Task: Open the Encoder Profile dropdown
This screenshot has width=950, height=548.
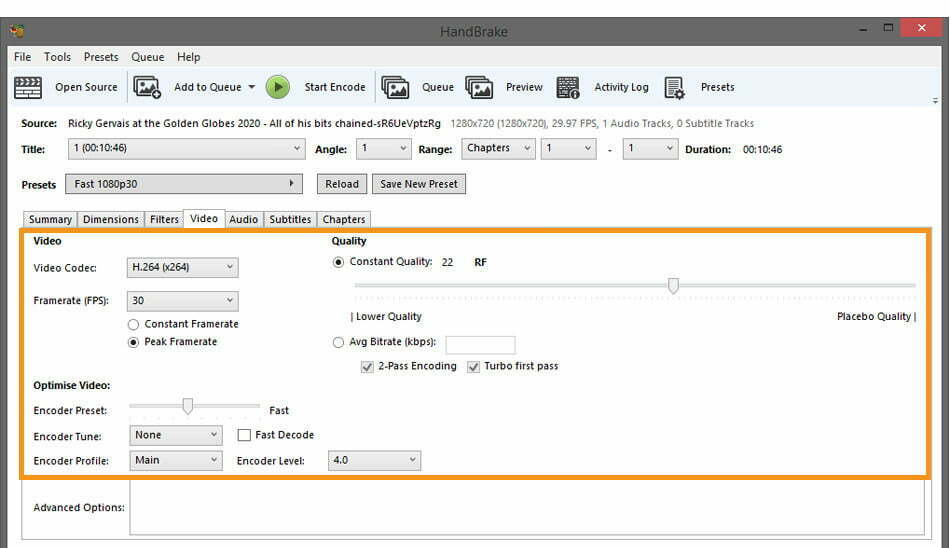Action: tap(176, 461)
